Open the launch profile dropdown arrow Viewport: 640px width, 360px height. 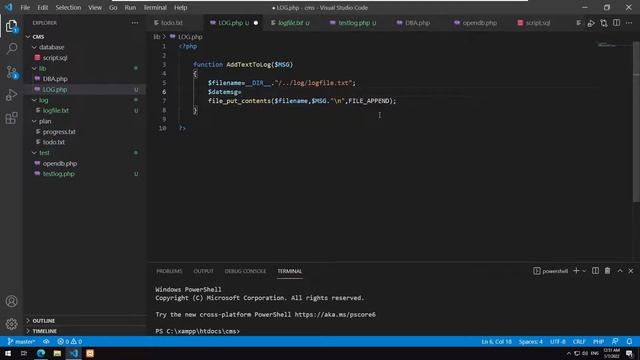(584, 271)
